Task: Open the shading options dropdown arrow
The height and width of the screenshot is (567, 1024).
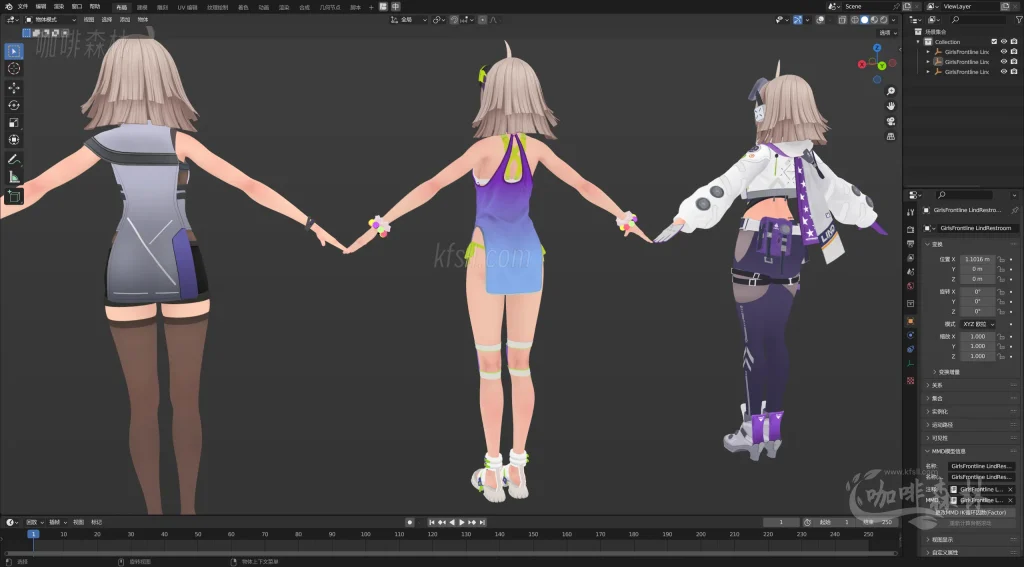Action: [x=893, y=20]
